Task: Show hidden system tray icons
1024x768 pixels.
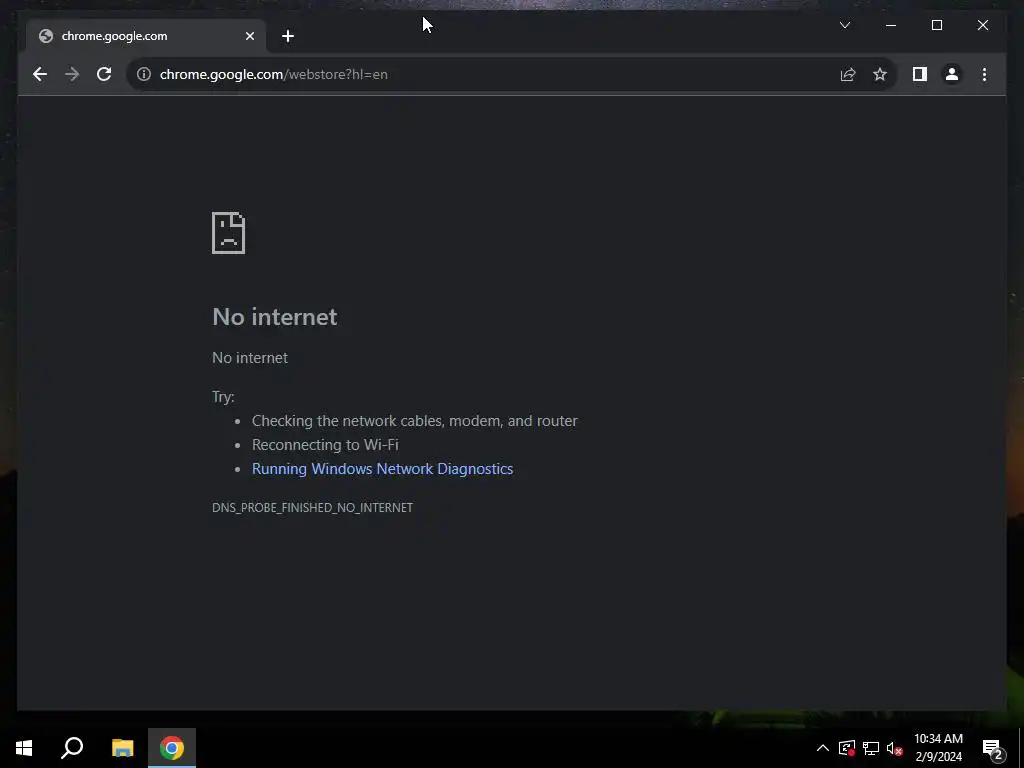Action: pos(823,748)
